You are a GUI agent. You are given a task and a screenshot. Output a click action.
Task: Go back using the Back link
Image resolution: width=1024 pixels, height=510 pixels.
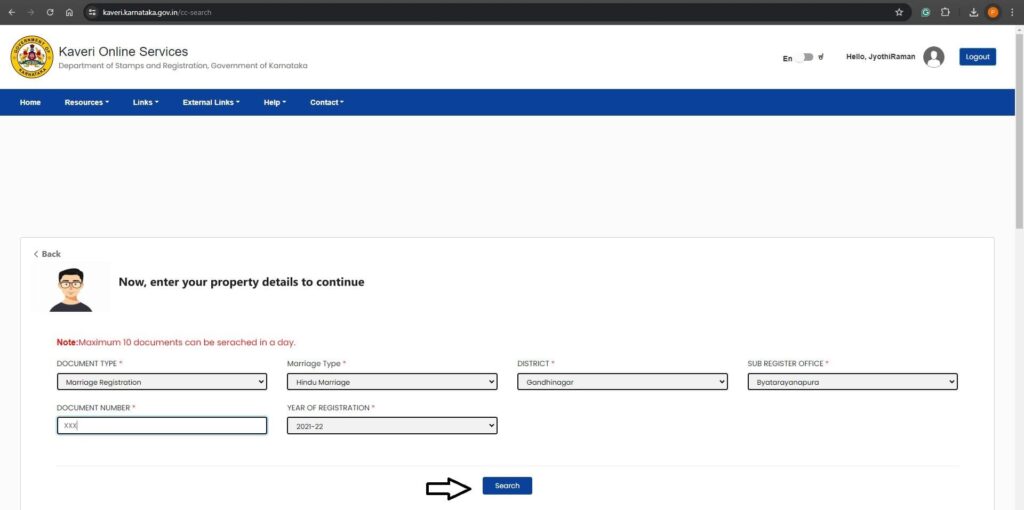pyautogui.click(x=47, y=254)
